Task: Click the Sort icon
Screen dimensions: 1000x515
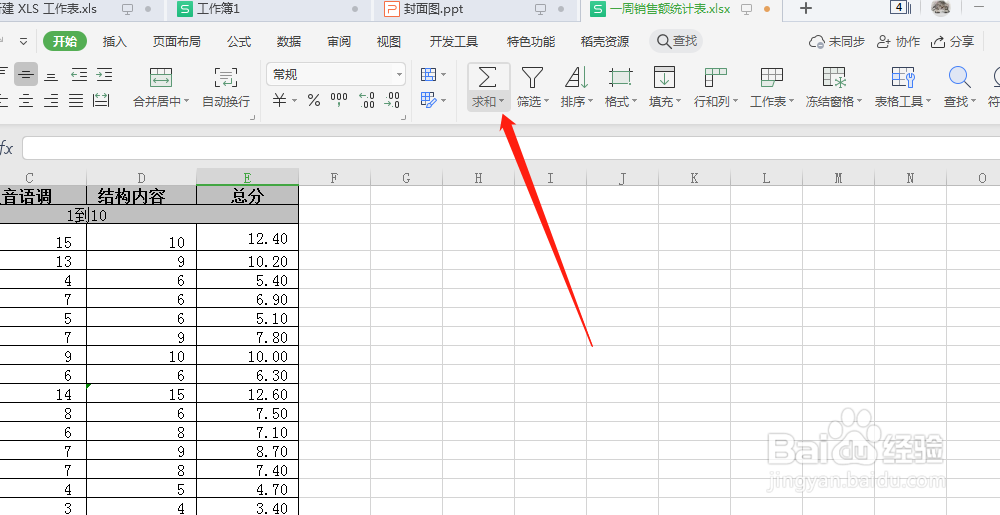Action: pyautogui.click(x=577, y=78)
